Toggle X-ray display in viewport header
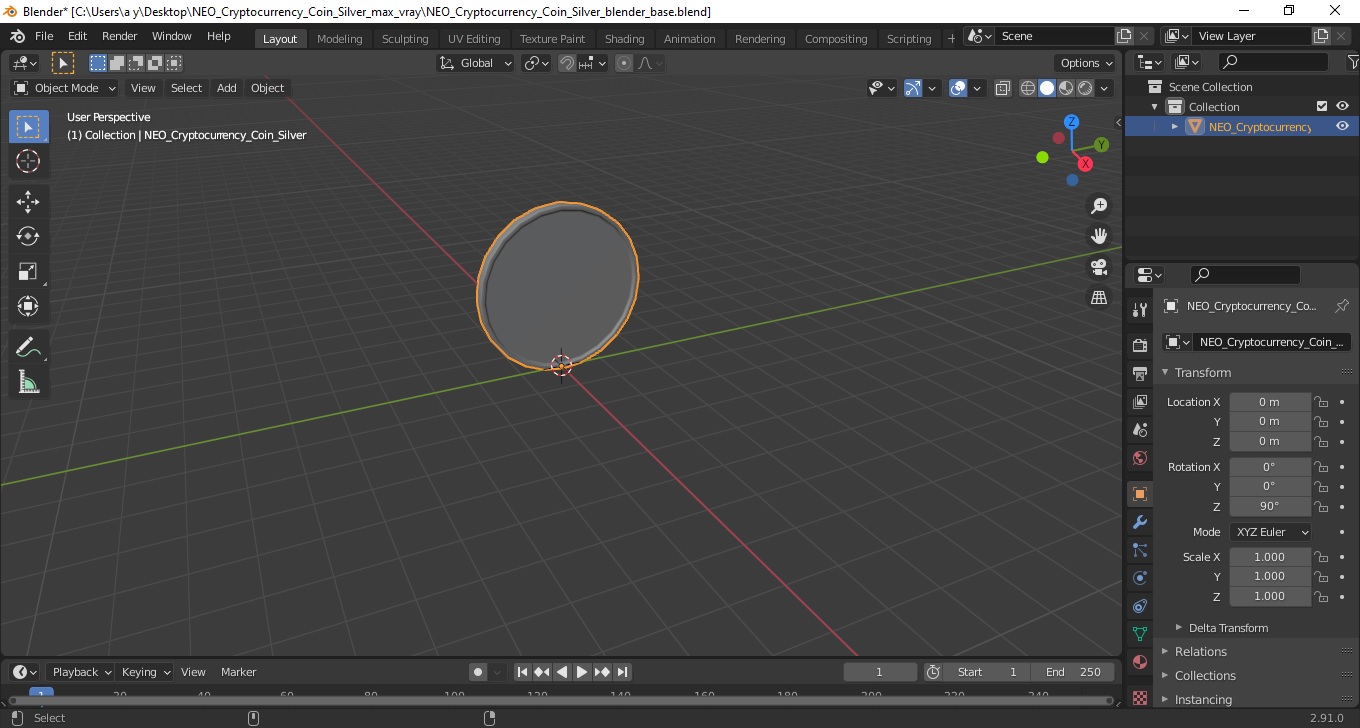 [x=1003, y=88]
